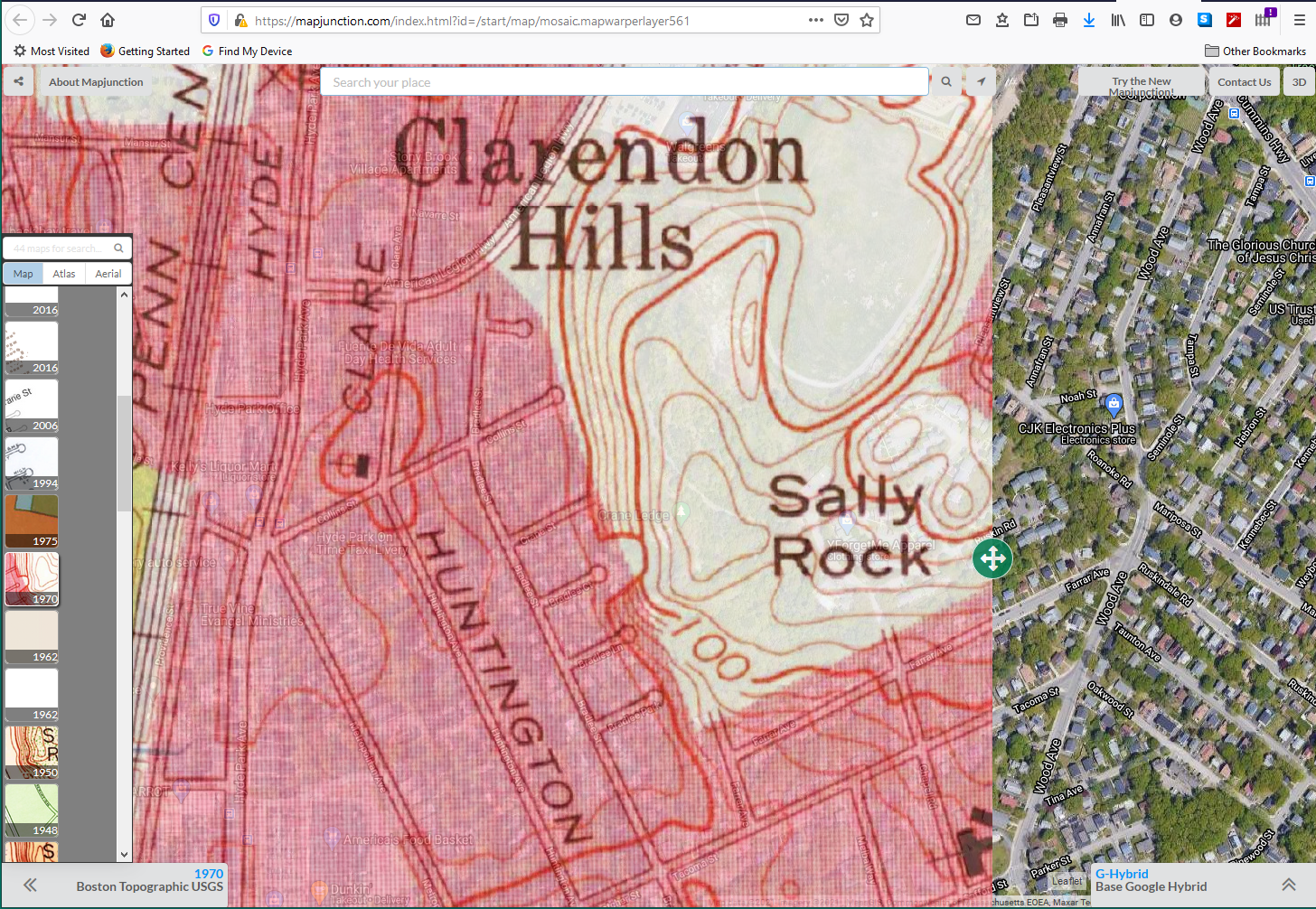Click the green map-pan crosshair control
The width and height of the screenshot is (1316, 909).
pyautogui.click(x=992, y=558)
